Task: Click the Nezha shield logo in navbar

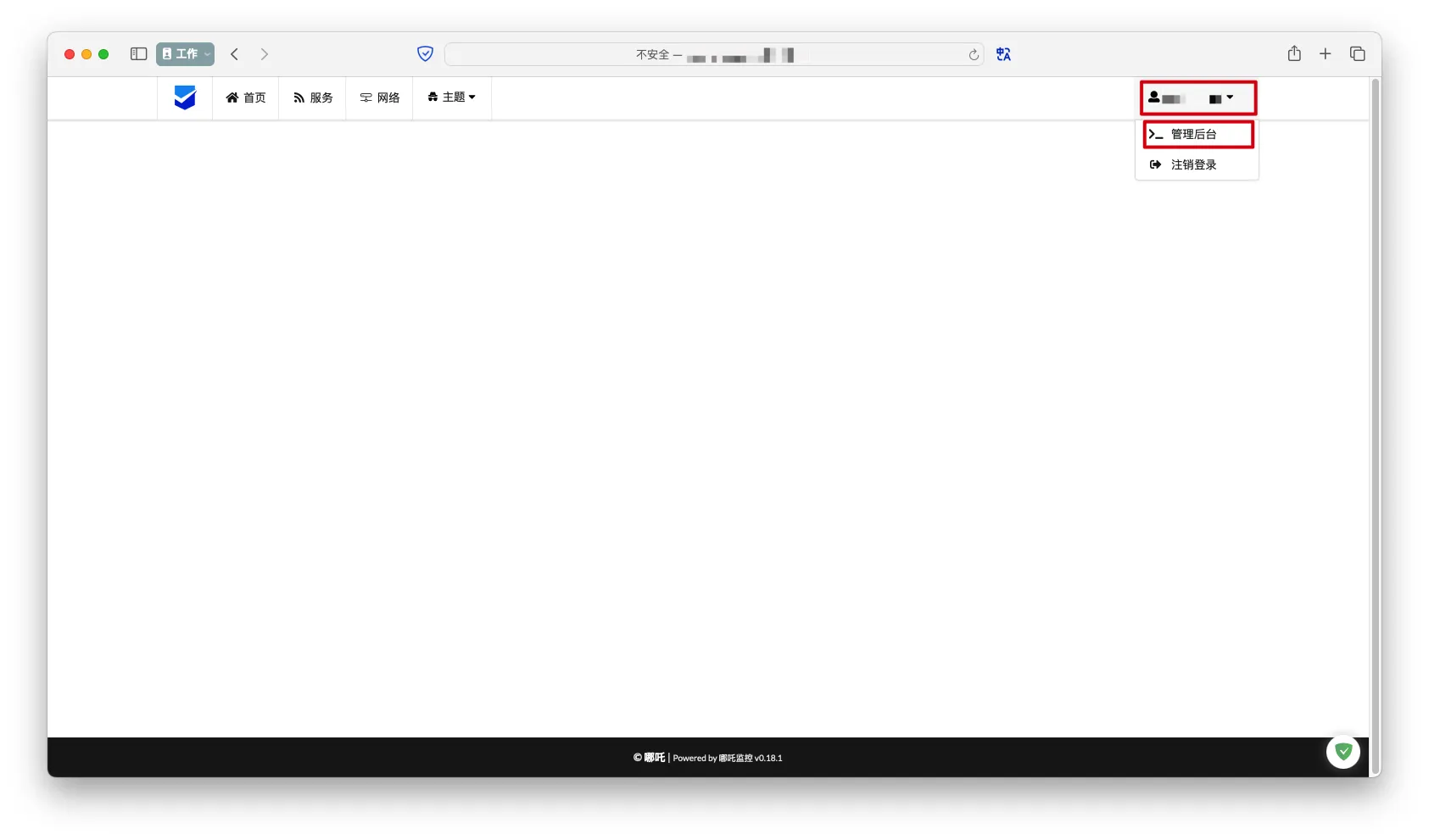Action: point(185,97)
